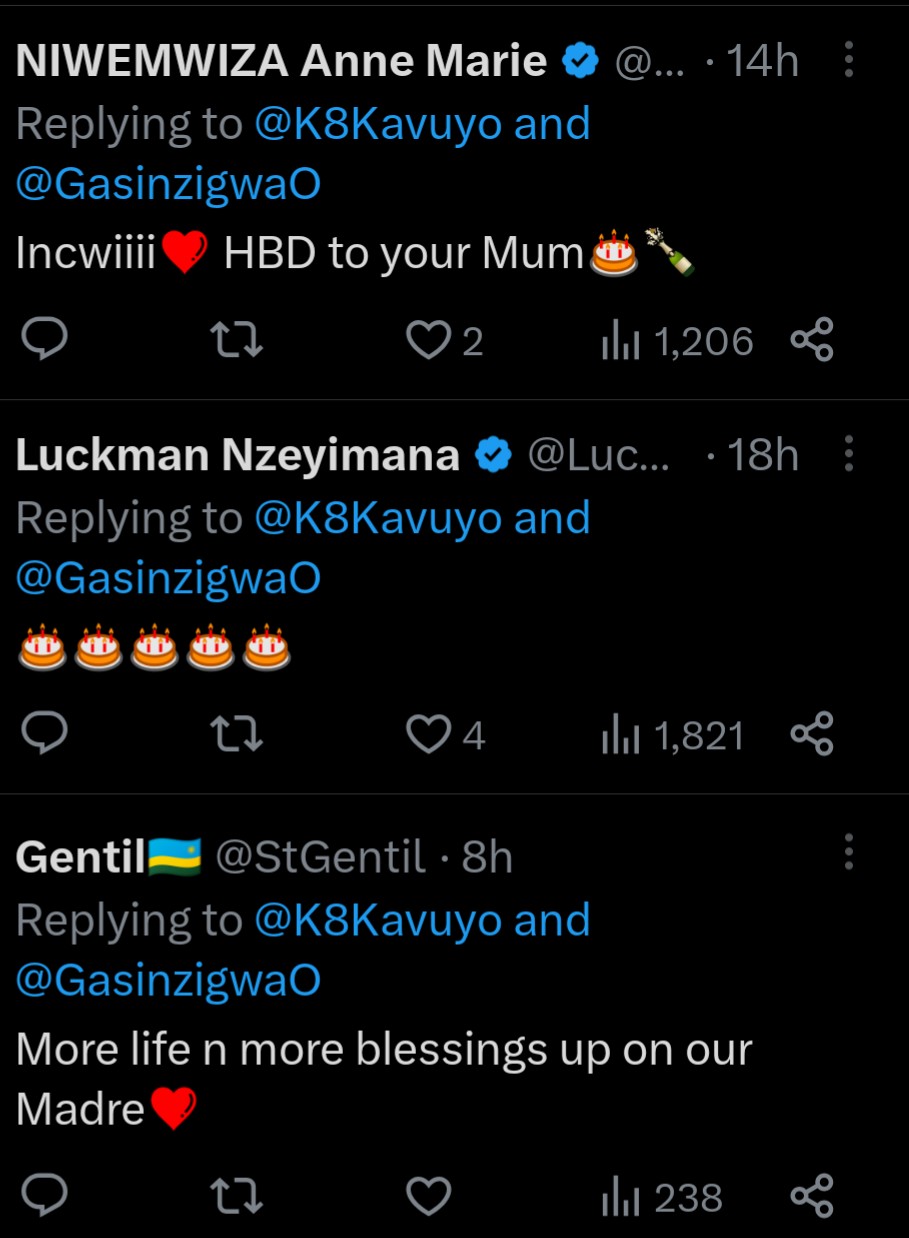Share NIWEMWIZA Anne Marie's tweet
Viewport: 909px width, 1238px height.
point(812,341)
